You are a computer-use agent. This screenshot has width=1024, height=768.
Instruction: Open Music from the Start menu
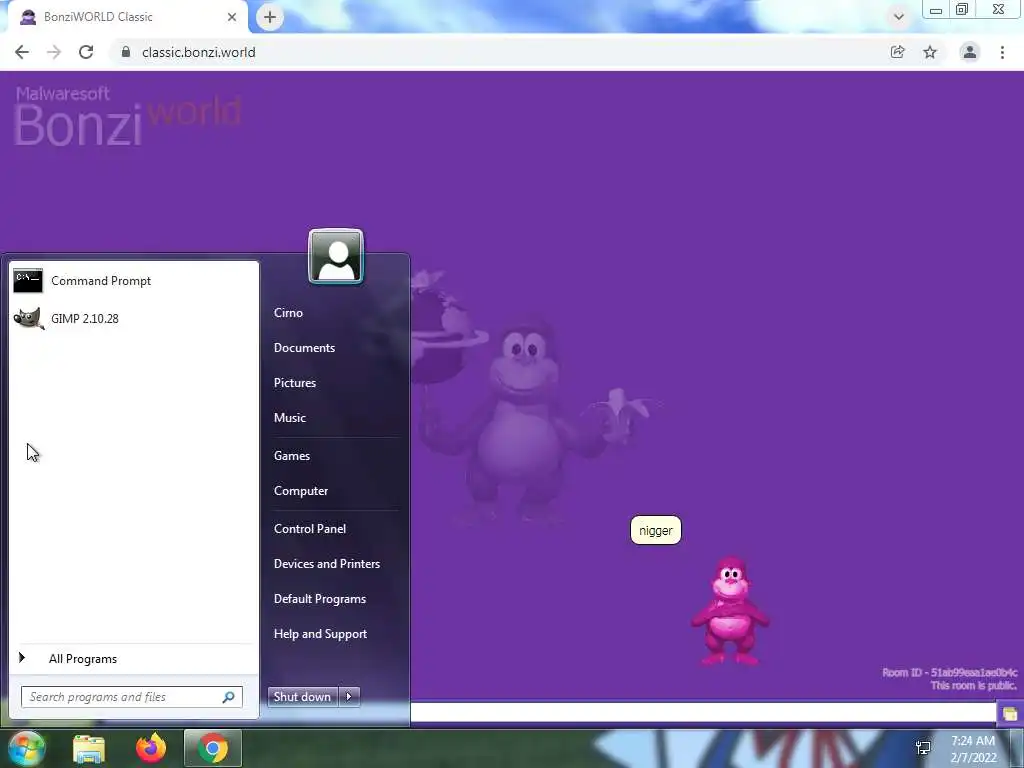point(289,418)
